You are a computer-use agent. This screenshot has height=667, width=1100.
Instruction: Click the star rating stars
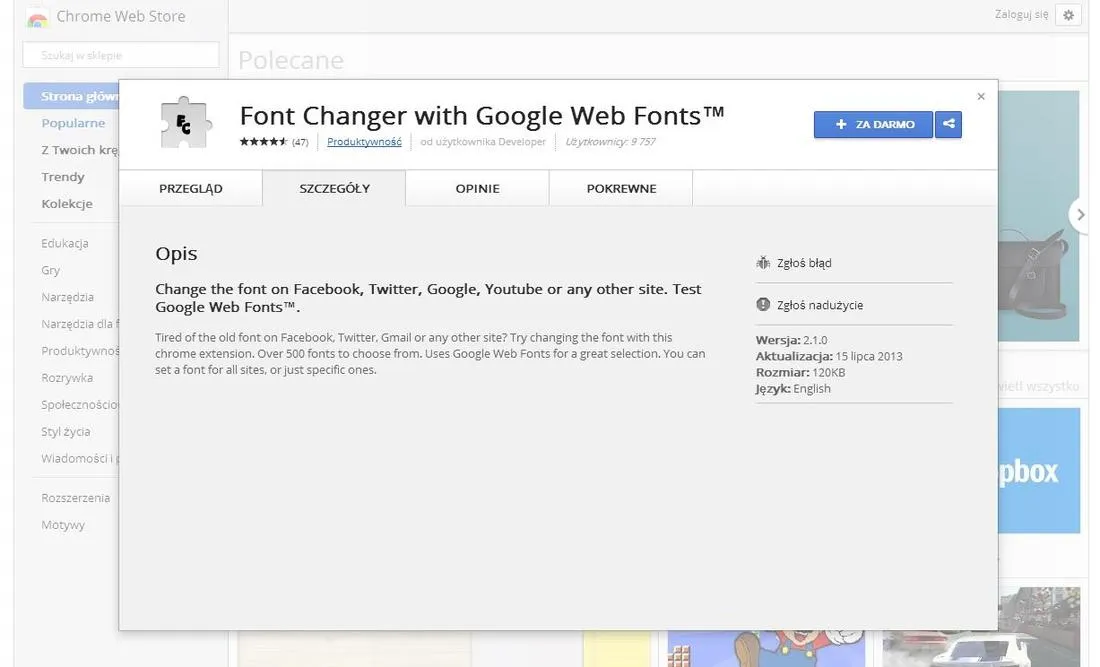[263, 141]
